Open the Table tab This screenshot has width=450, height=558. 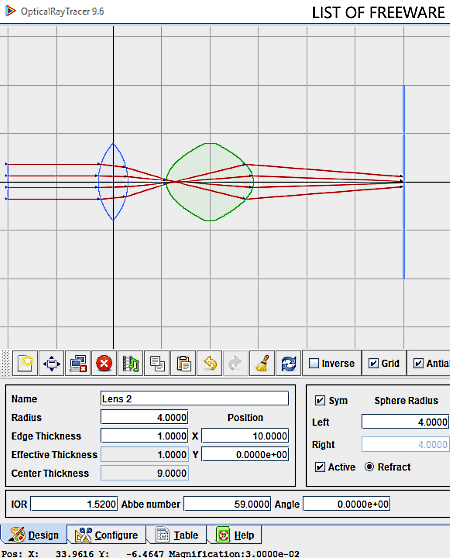coord(177,535)
